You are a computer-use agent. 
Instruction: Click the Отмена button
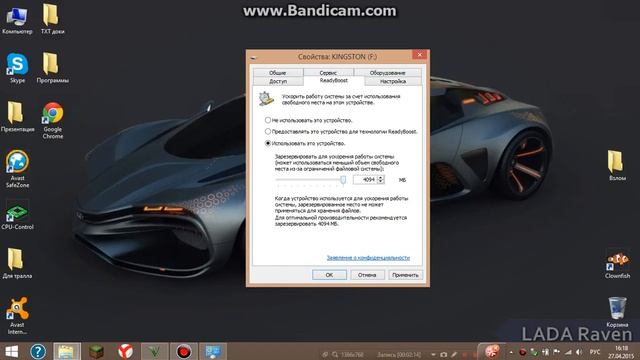[367, 275]
